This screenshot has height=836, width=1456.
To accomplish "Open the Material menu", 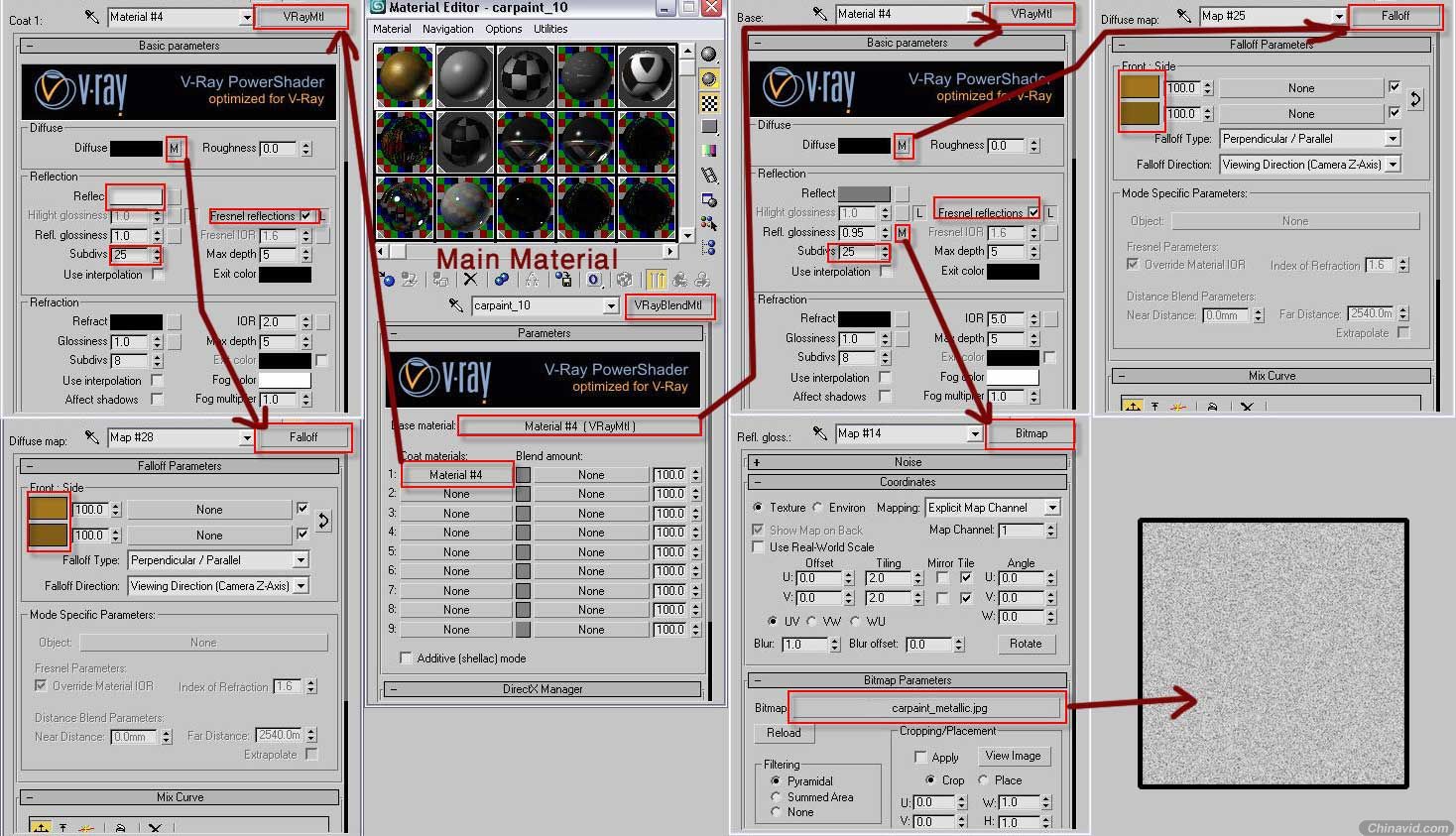I will 392,29.
